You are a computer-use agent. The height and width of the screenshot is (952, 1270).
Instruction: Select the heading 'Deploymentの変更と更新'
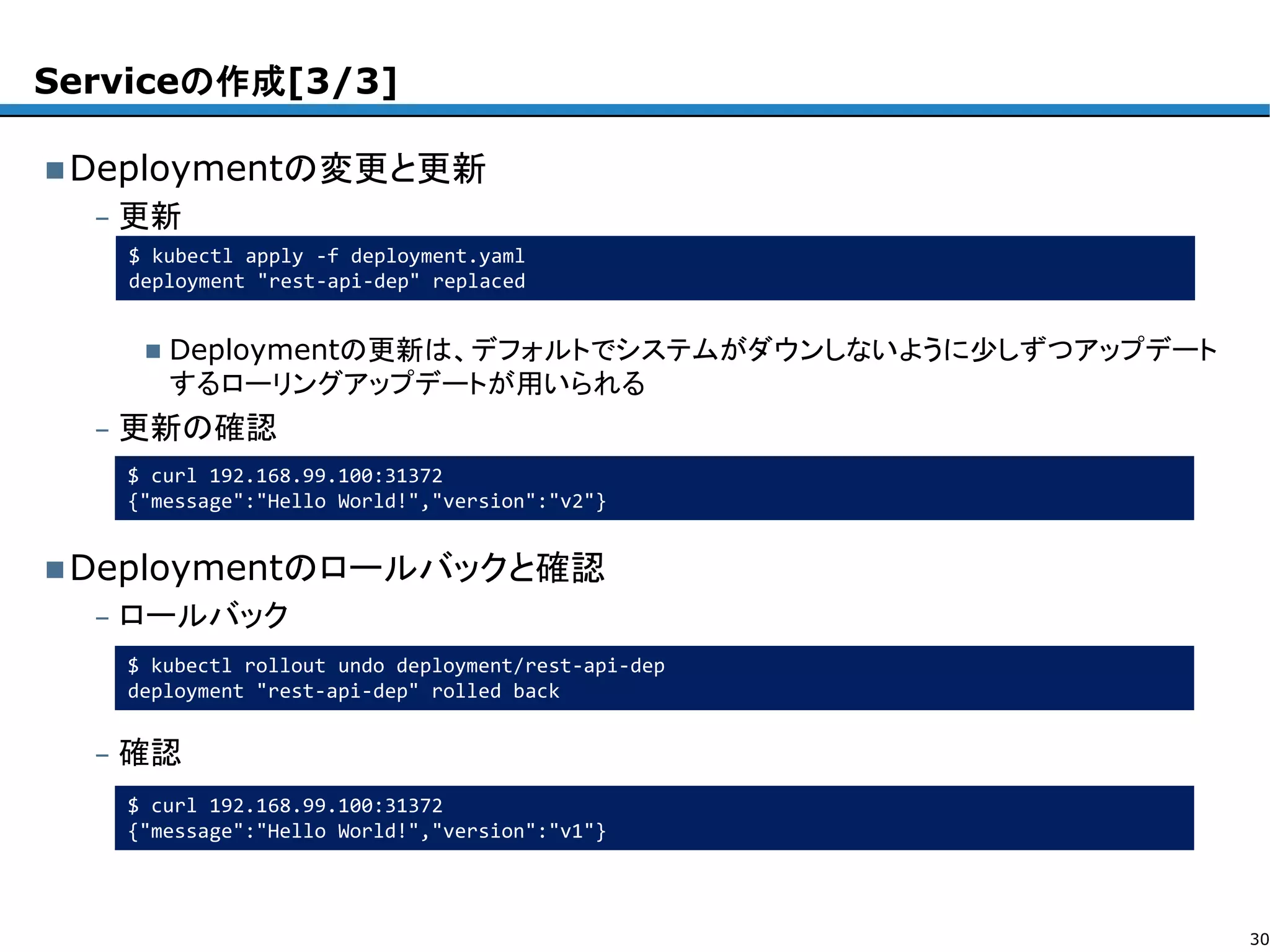pos(277,169)
